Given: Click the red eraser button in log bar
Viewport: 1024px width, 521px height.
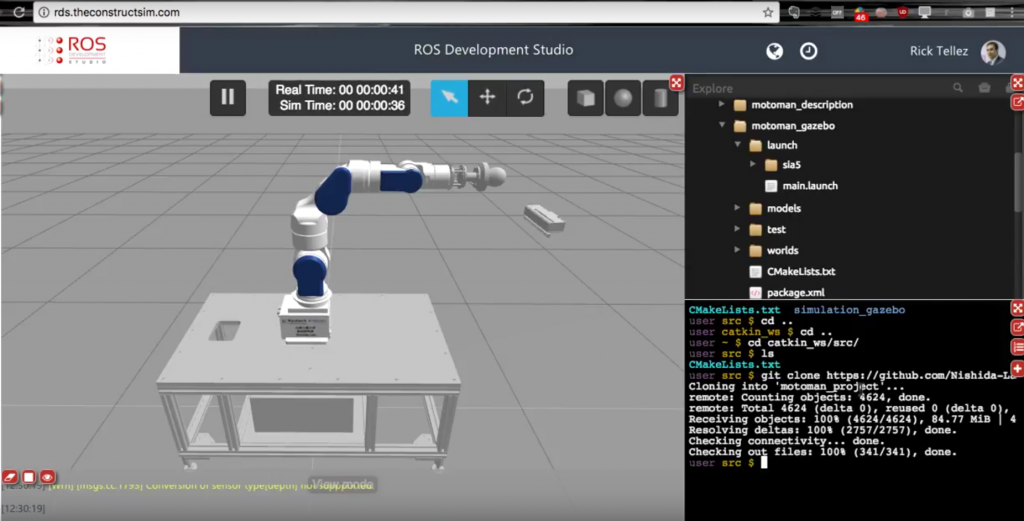Looking at the screenshot, I should click(11, 477).
